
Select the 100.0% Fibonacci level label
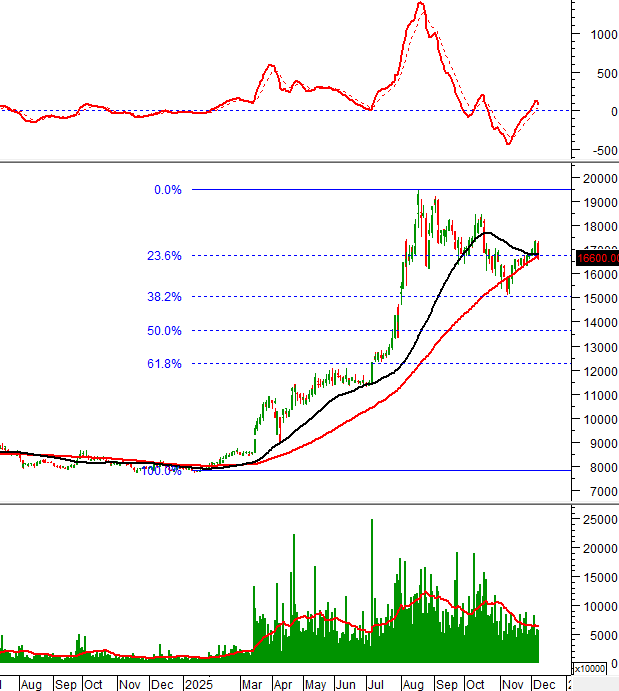point(161,470)
